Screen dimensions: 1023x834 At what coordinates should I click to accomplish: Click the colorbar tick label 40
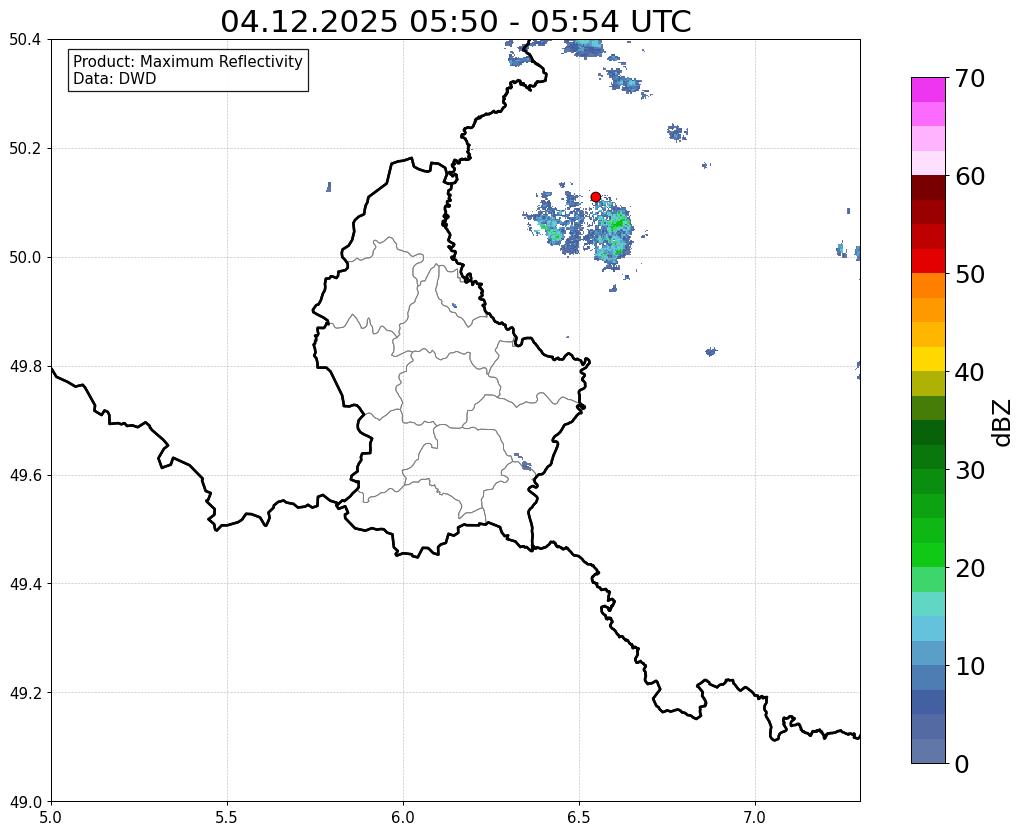coord(970,372)
